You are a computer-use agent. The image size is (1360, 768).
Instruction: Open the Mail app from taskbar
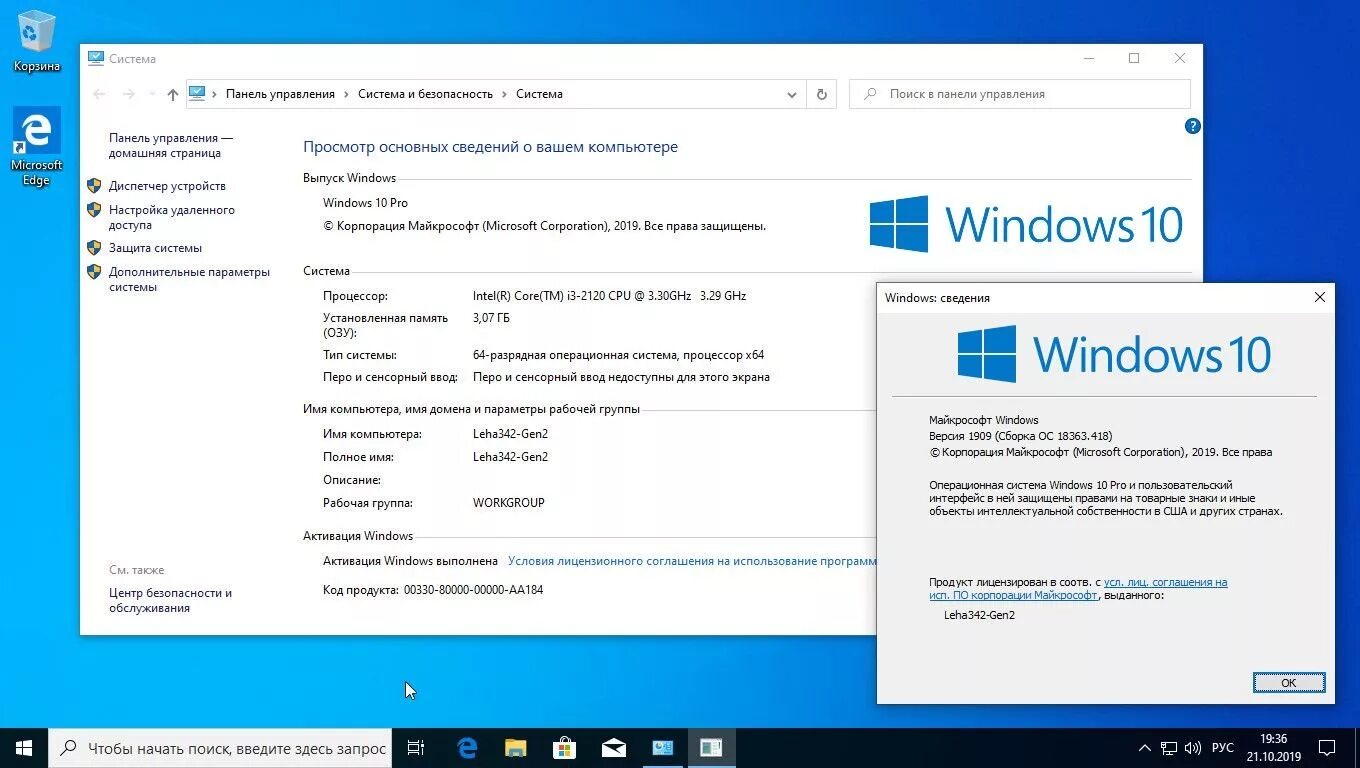[613, 748]
